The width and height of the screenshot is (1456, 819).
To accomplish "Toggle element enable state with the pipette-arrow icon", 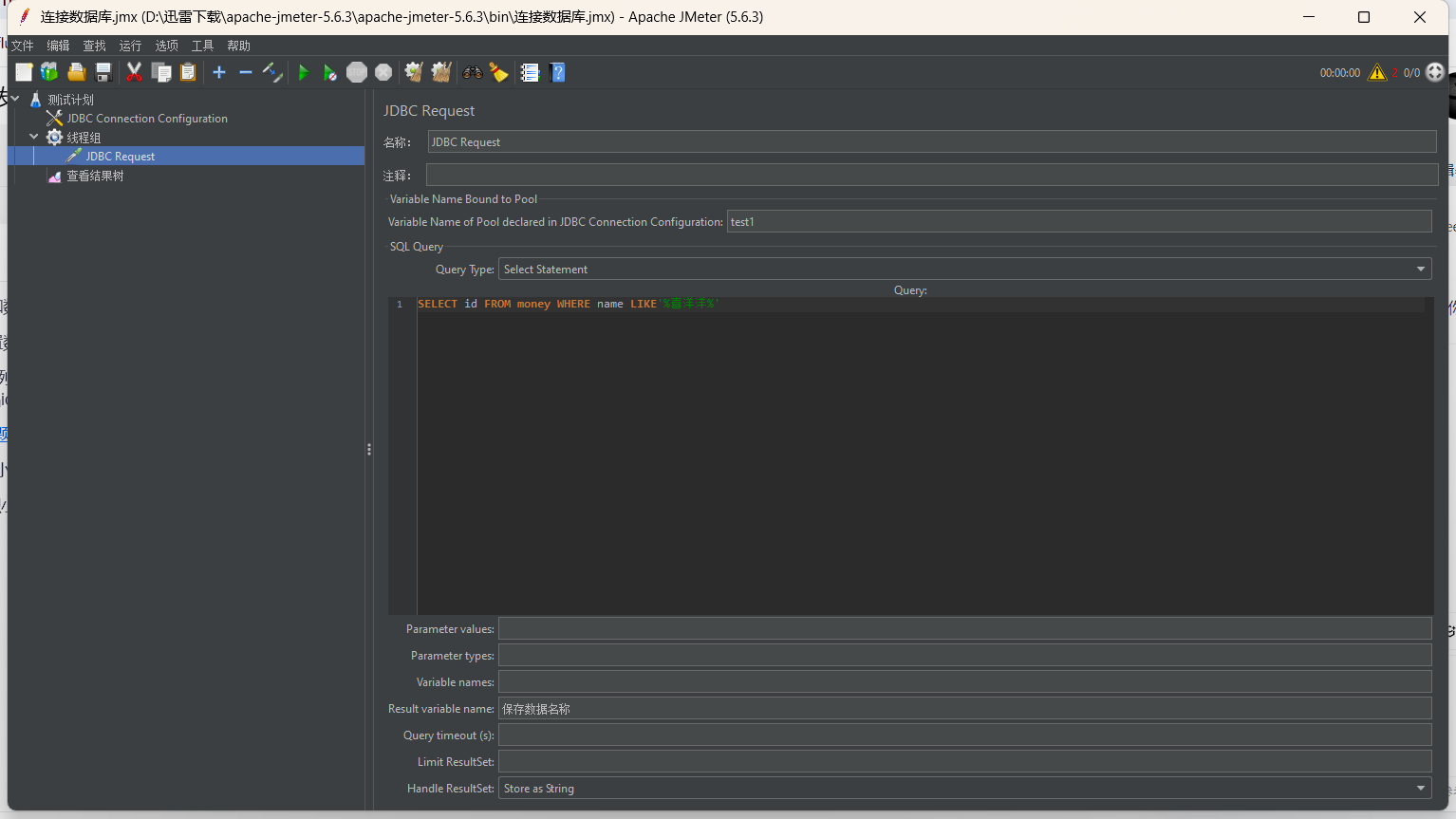I will (272, 72).
